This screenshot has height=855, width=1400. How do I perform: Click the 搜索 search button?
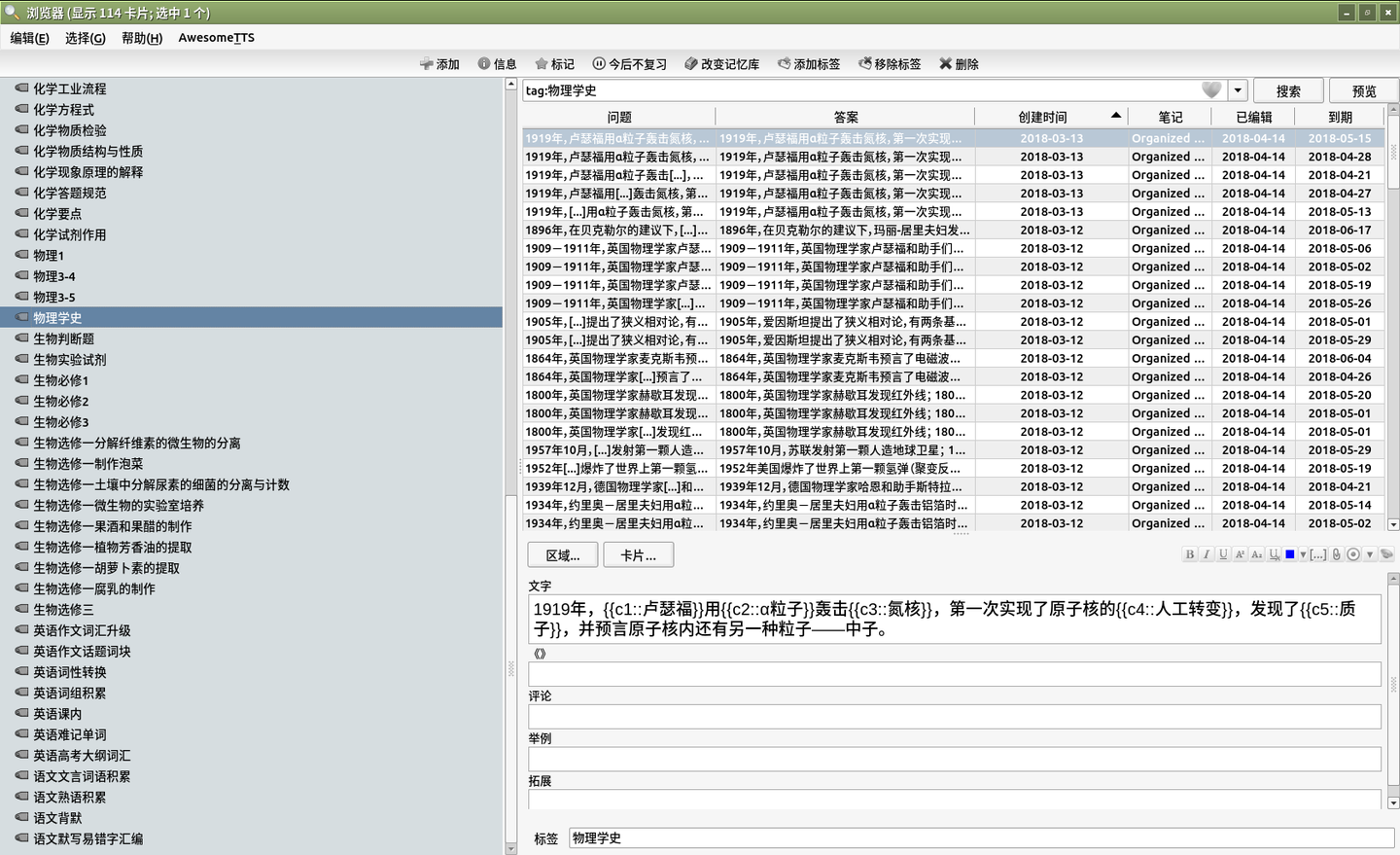(x=1288, y=90)
